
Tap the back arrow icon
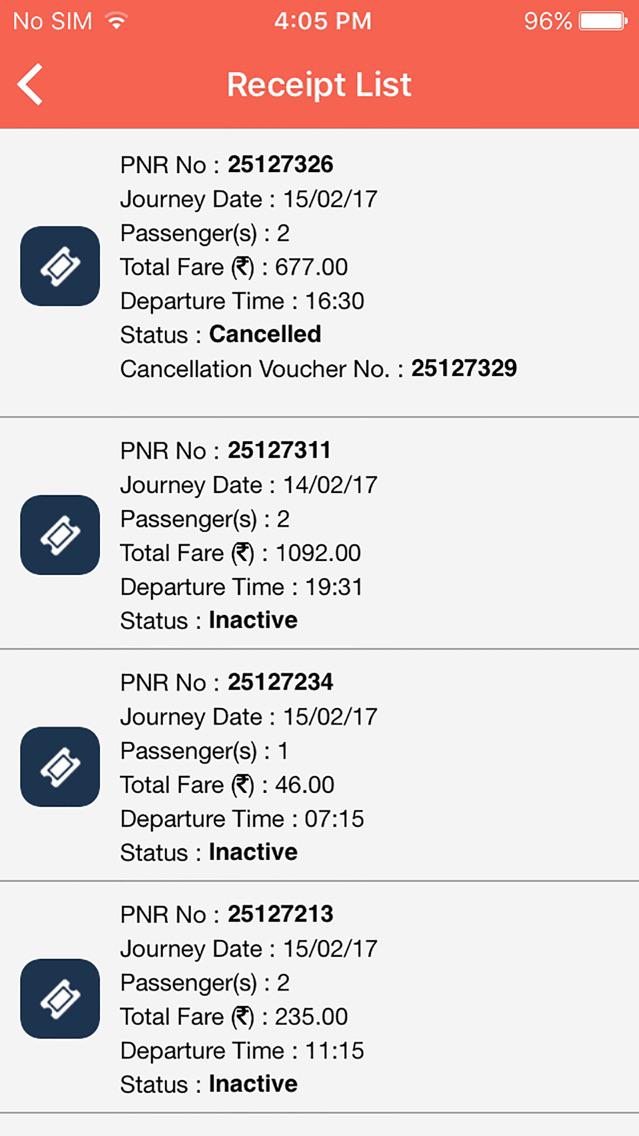pos(28,84)
